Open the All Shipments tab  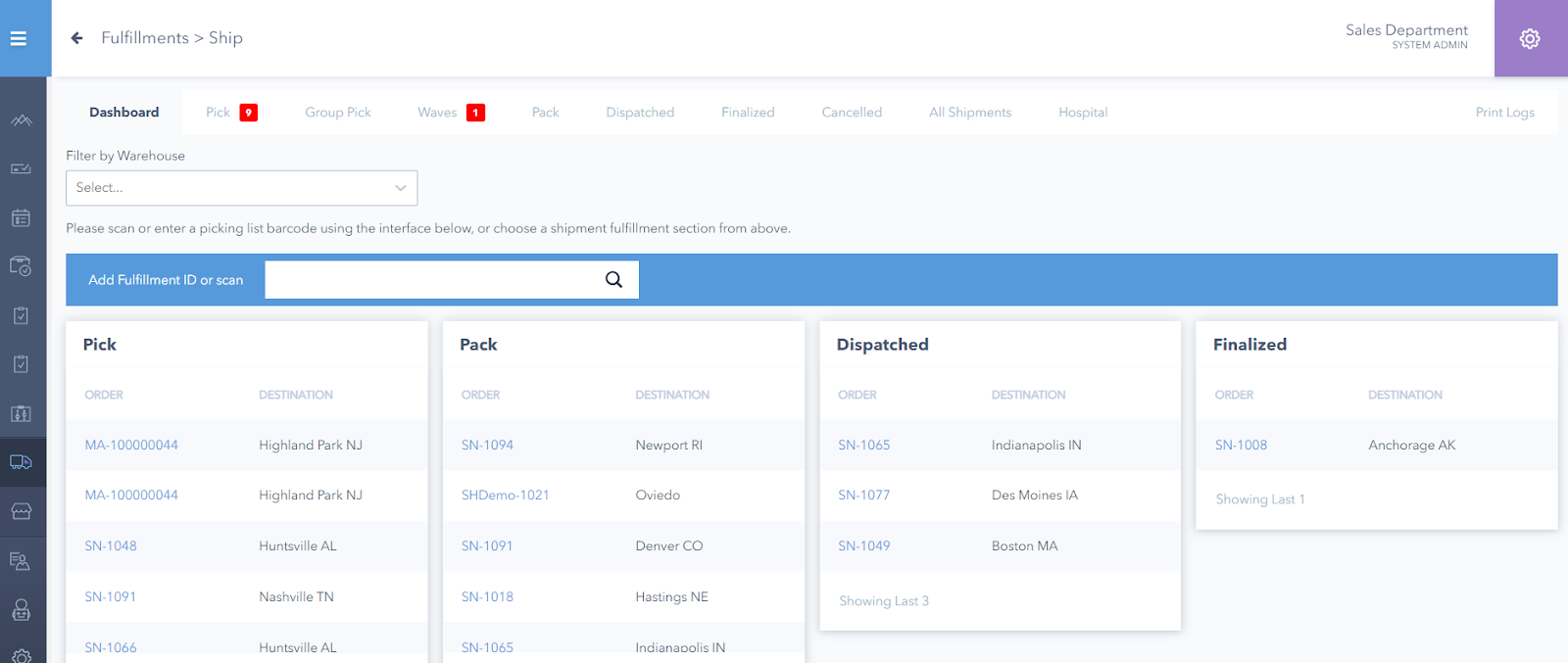[970, 113]
